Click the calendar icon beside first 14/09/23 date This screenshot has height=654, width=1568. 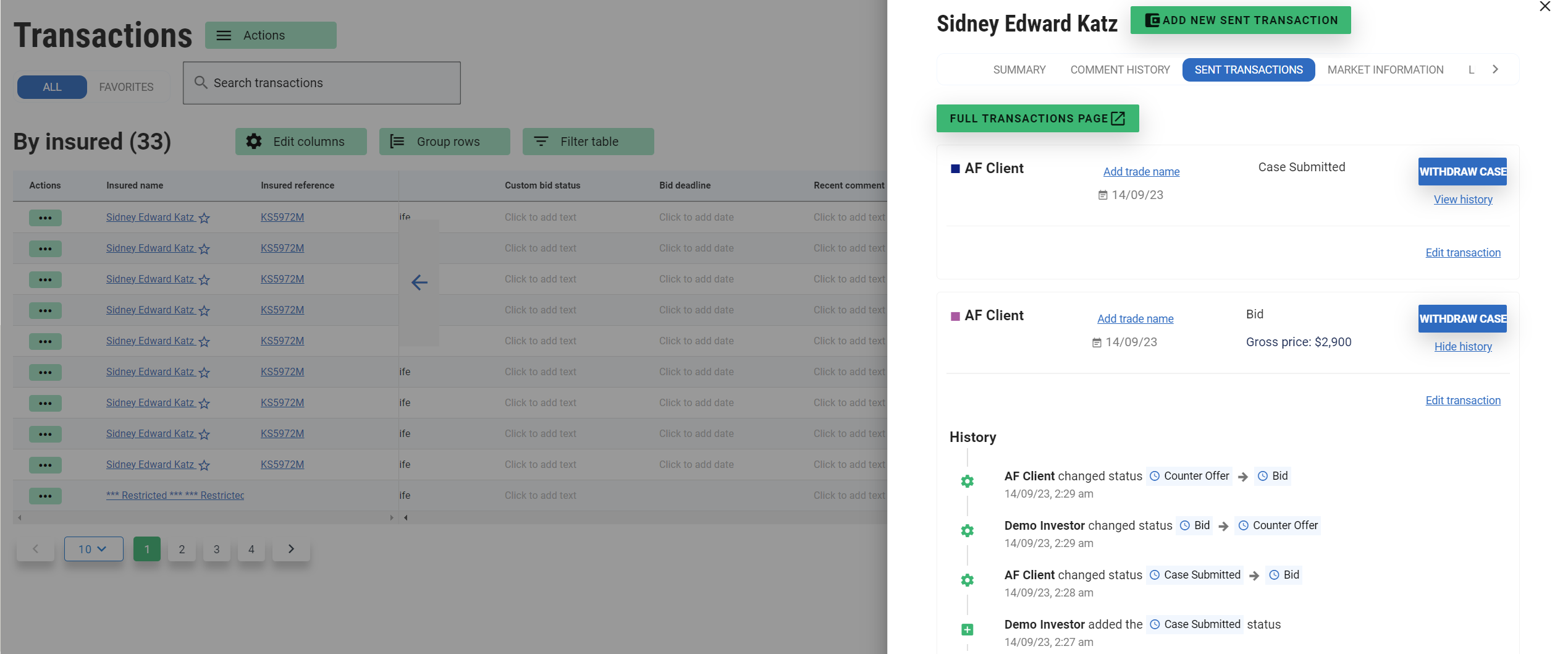click(x=1102, y=195)
